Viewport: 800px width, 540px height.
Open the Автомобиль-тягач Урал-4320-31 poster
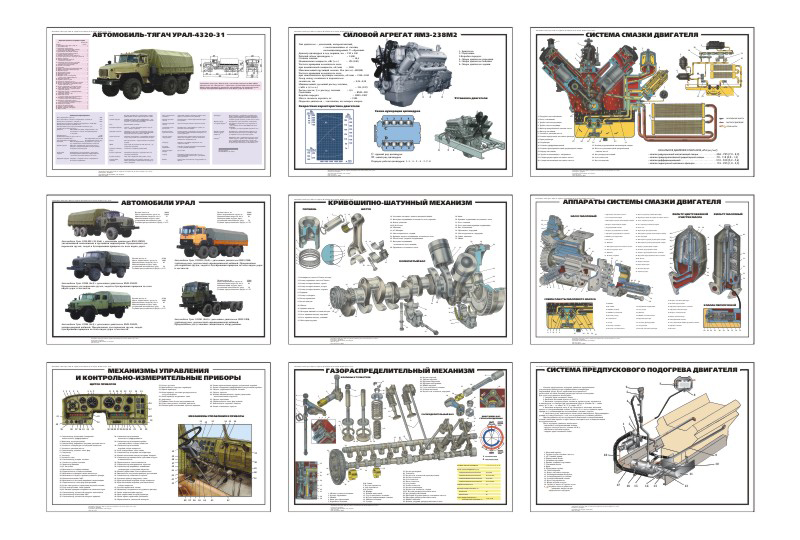(159, 102)
